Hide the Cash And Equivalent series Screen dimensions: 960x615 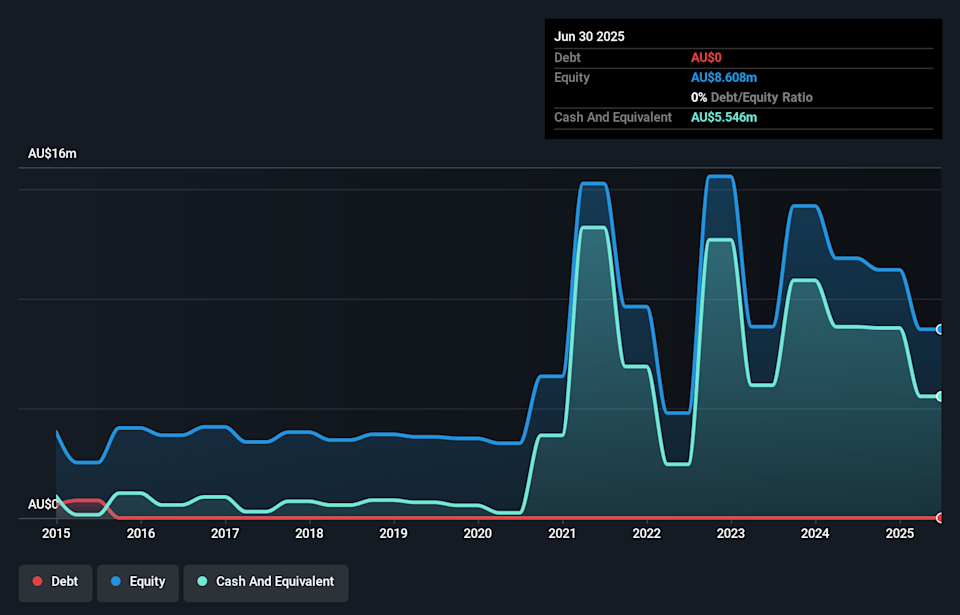point(265,582)
